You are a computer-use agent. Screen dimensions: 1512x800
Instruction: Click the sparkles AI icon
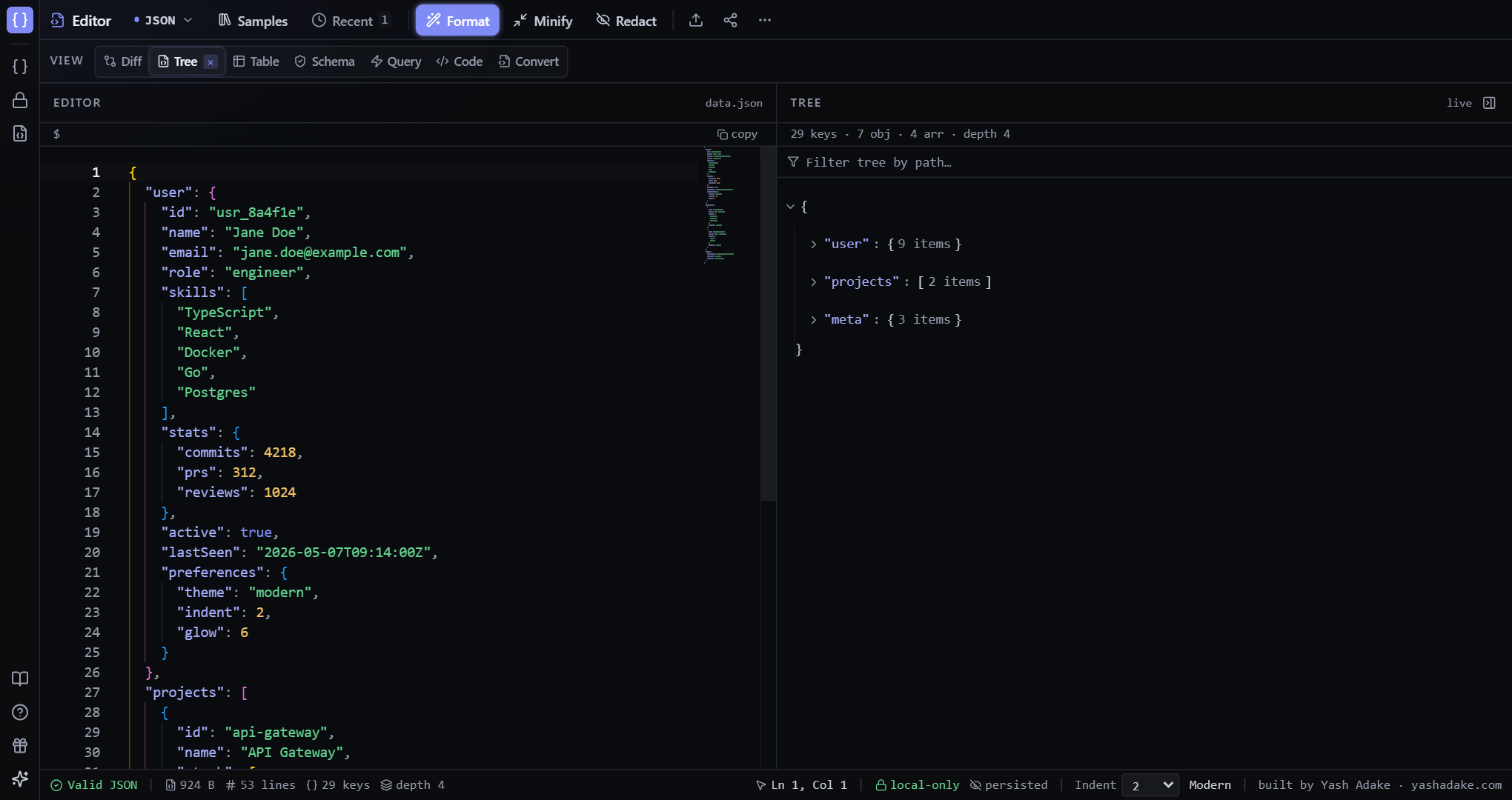coord(20,779)
